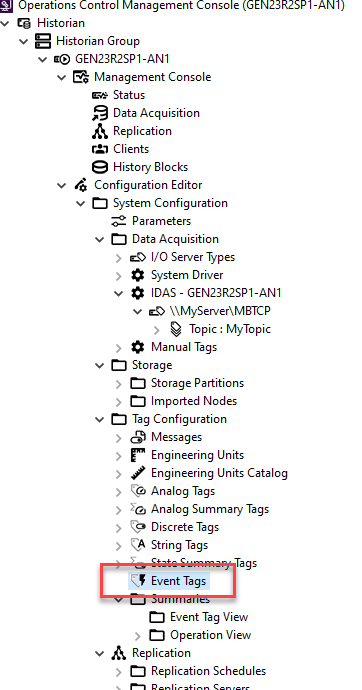
Task: Expand the I/O Server Types node
Action: (118, 258)
